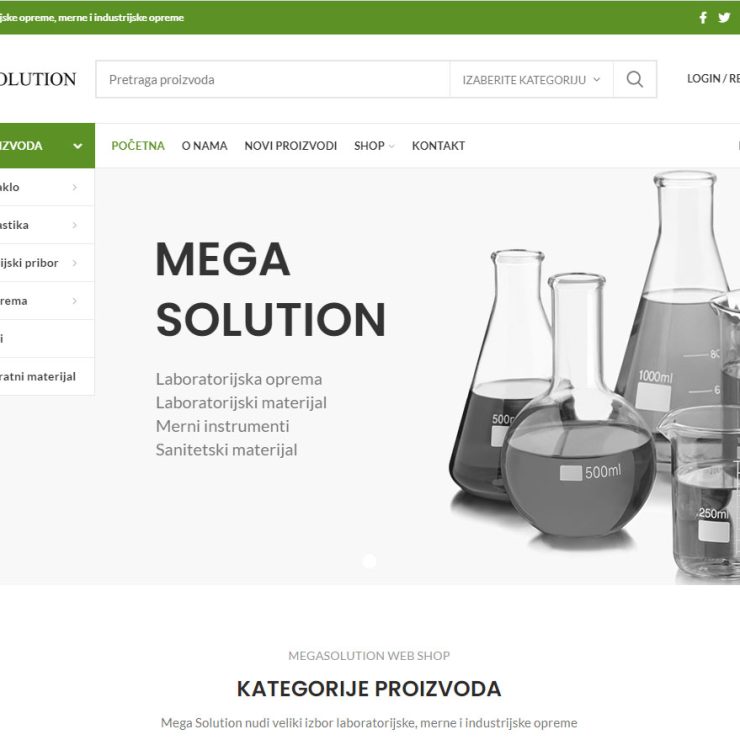Click the arrow beside the 'rema' category

pyautogui.click(x=75, y=301)
